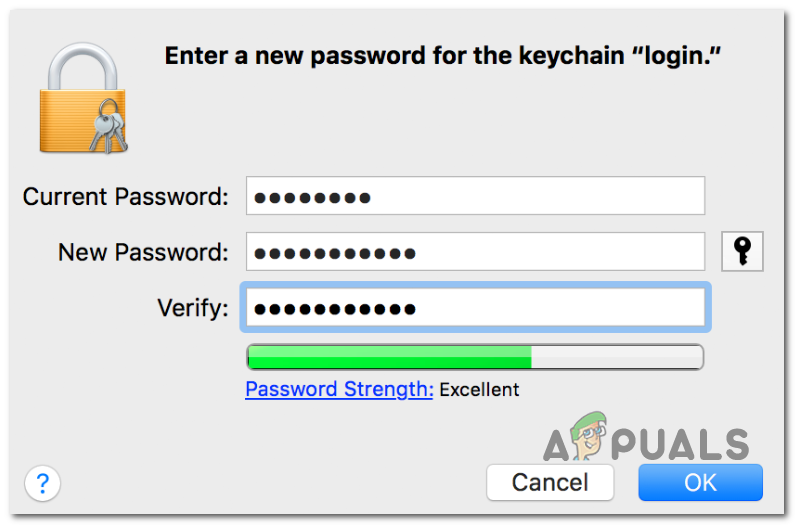Click the keys hanging on the padlock
The height and width of the screenshot is (525, 795).
pos(106,131)
